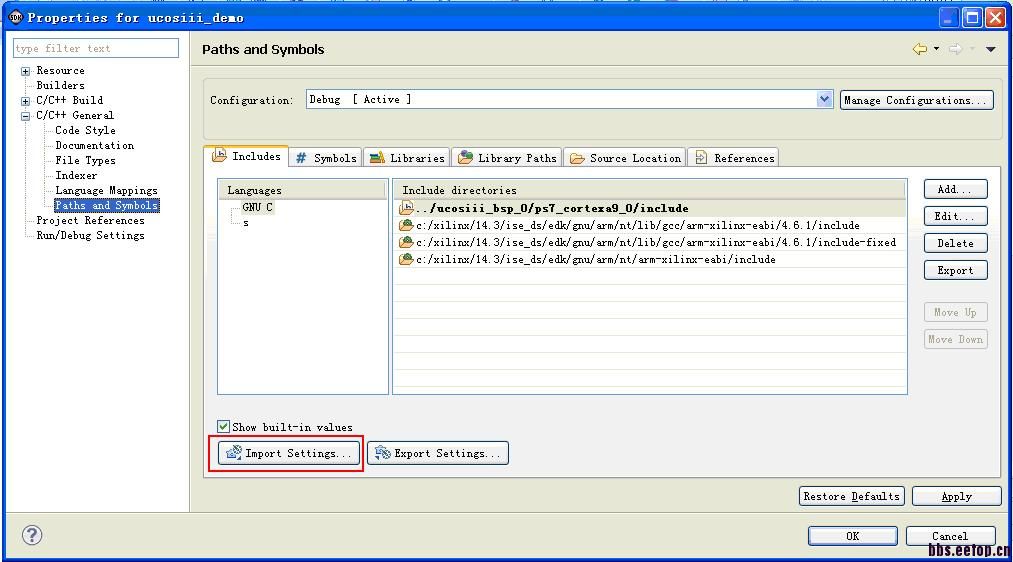Click the back navigation arrow icon
This screenshot has width=1013, height=562.
tap(920, 49)
